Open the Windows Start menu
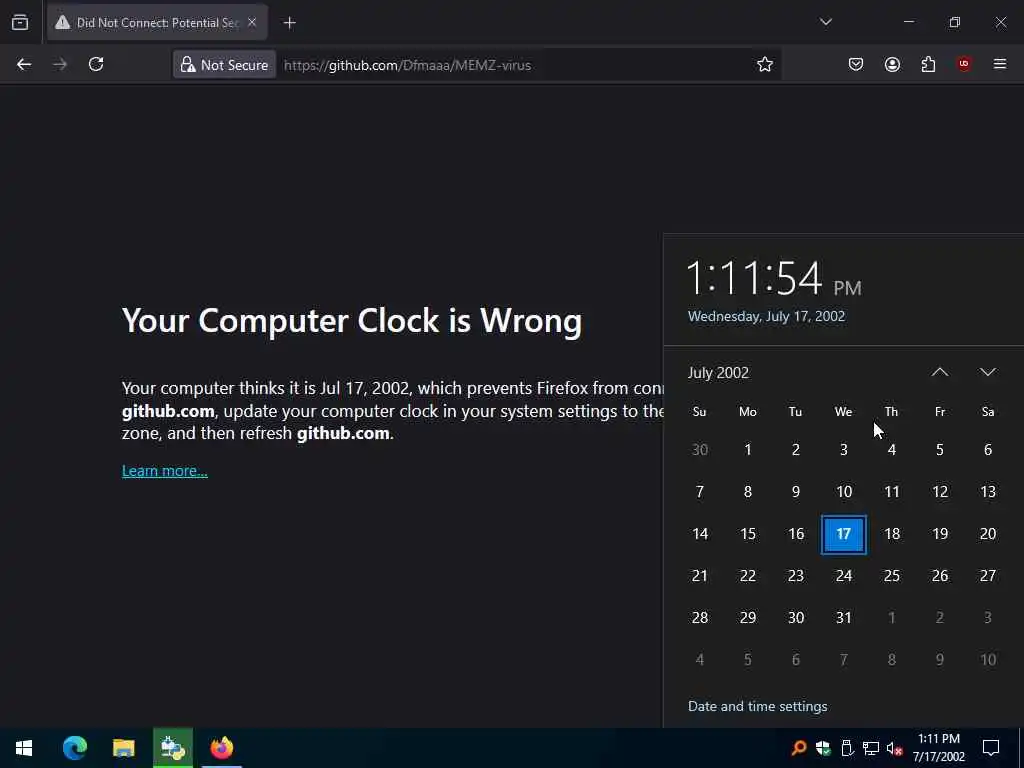The height and width of the screenshot is (768, 1024). coord(24,748)
